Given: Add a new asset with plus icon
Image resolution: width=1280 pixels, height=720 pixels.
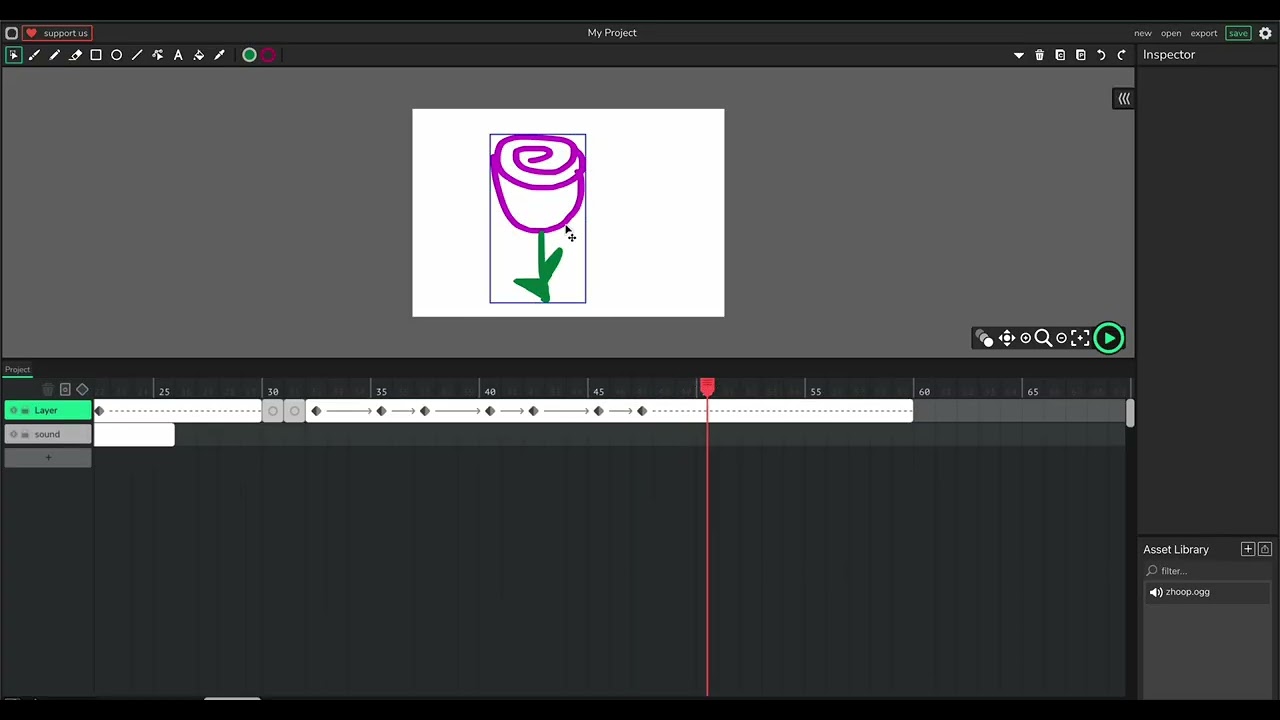Looking at the screenshot, I should click(1248, 549).
